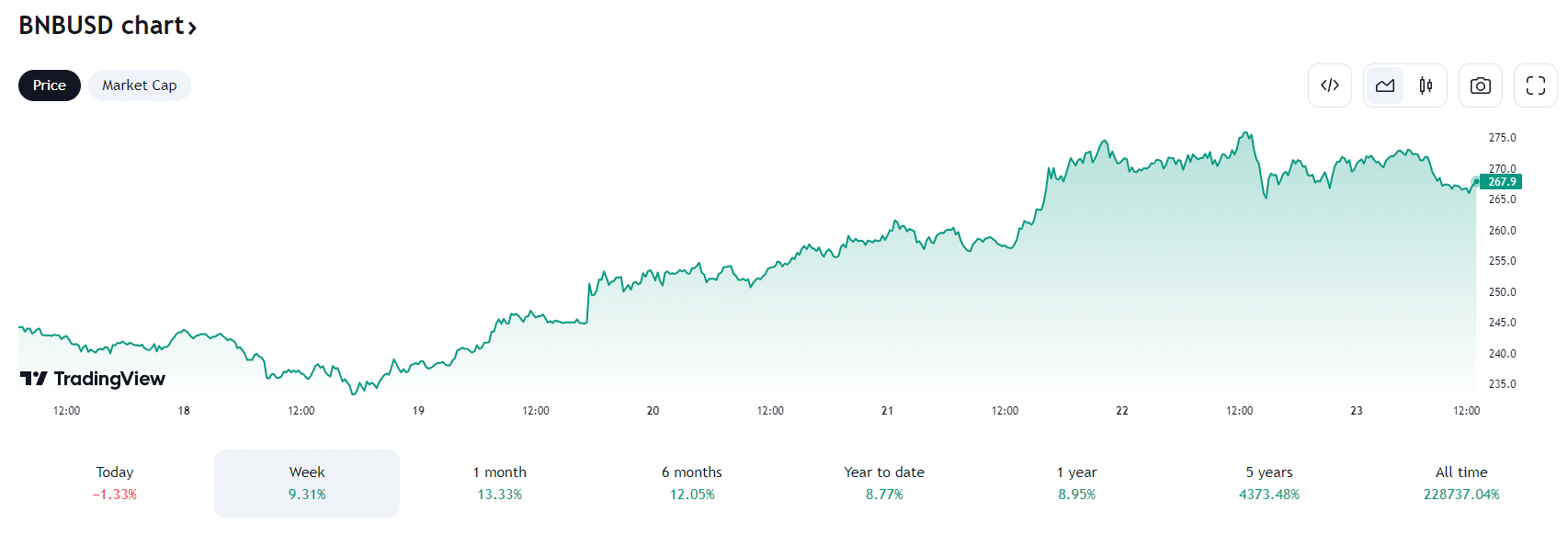Viewport: 1568px width, 535px height.
Task: Show the 6 months performance range
Action: pos(692,483)
